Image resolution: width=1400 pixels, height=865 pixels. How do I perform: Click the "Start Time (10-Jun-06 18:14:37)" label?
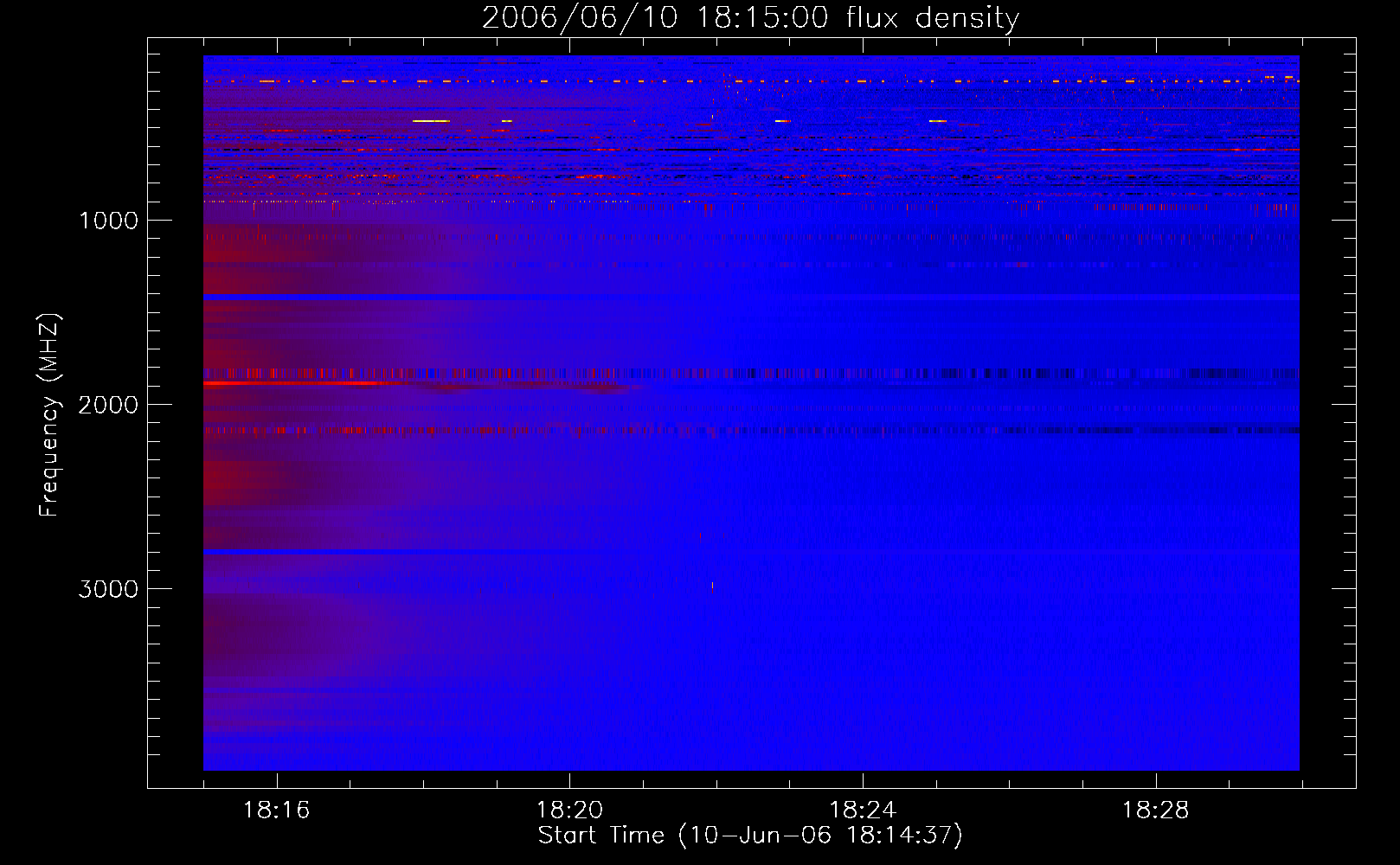(750, 836)
